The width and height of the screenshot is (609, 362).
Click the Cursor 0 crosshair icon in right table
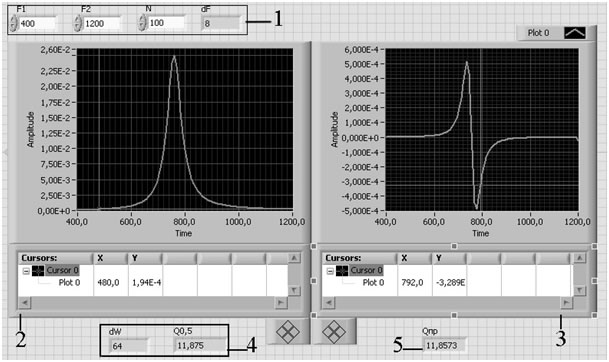[342, 271]
